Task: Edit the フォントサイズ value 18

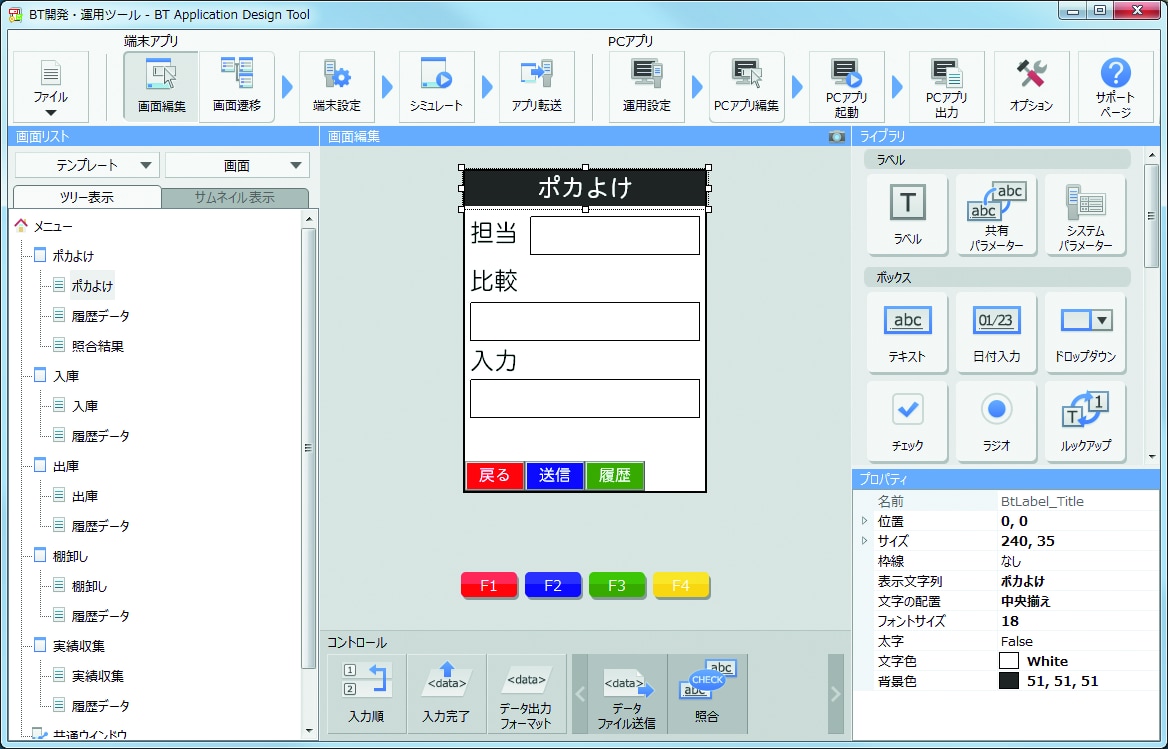Action: click(x=1079, y=621)
